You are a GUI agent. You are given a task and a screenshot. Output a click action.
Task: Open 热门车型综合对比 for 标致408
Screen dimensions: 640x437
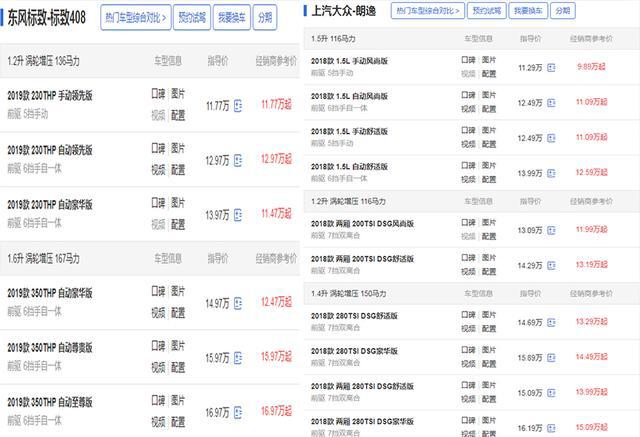tap(136, 18)
